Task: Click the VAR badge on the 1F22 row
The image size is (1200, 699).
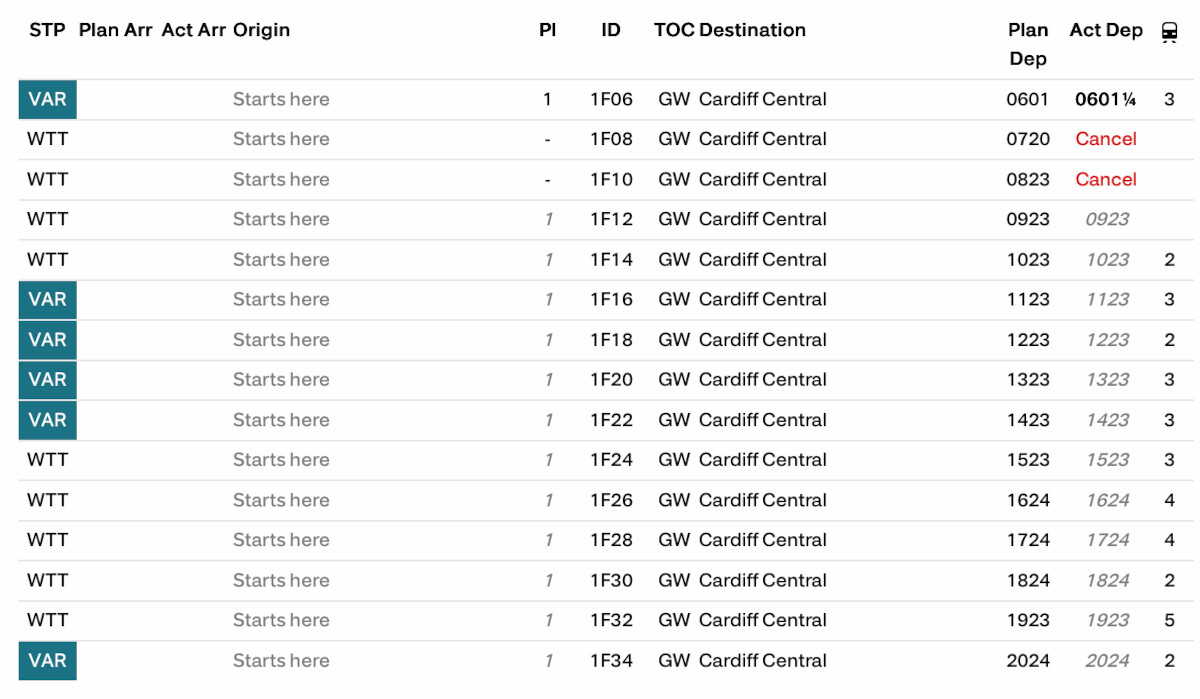Action: click(x=48, y=420)
